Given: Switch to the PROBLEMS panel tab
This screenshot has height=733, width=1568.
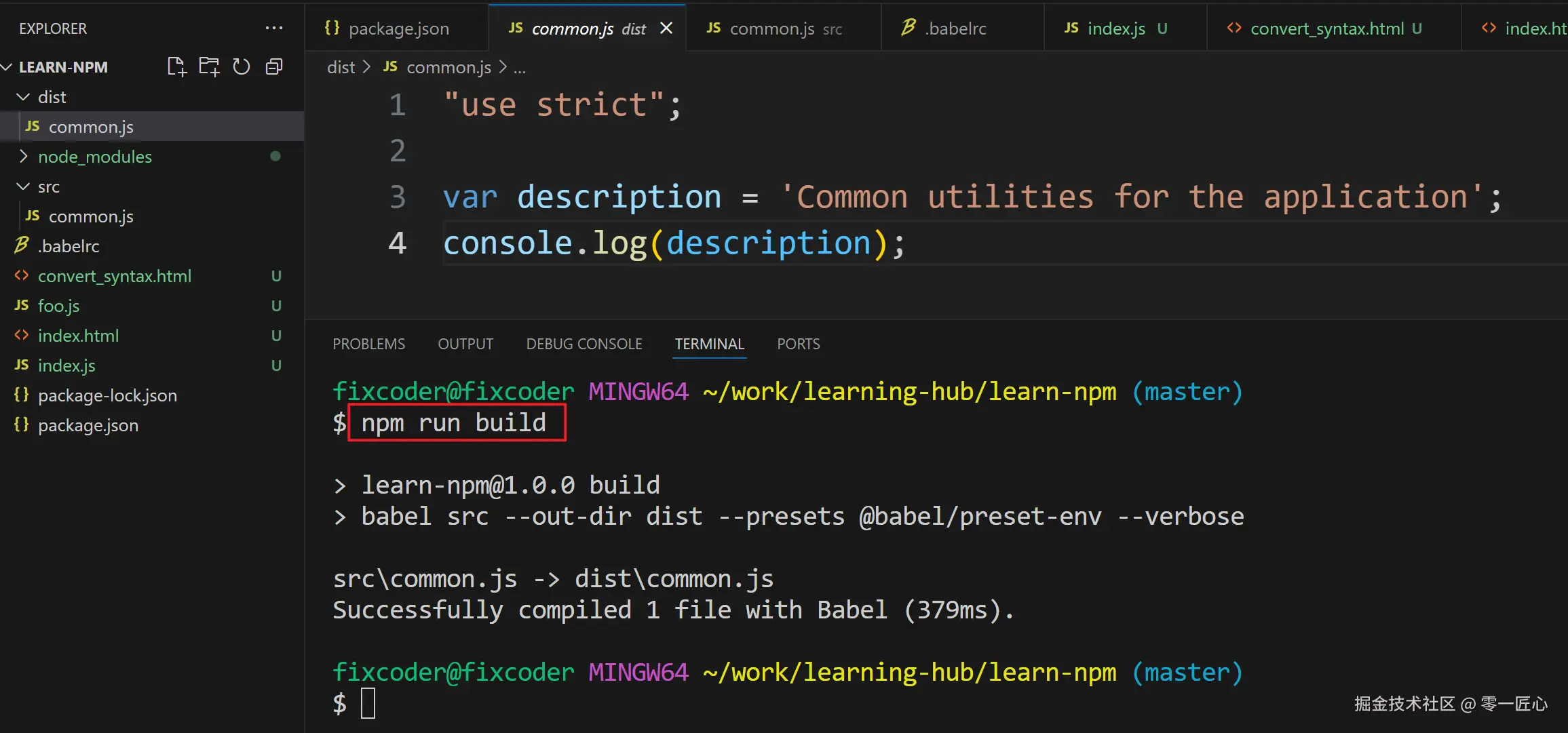Looking at the screenshot, I should tap(368, 344).
